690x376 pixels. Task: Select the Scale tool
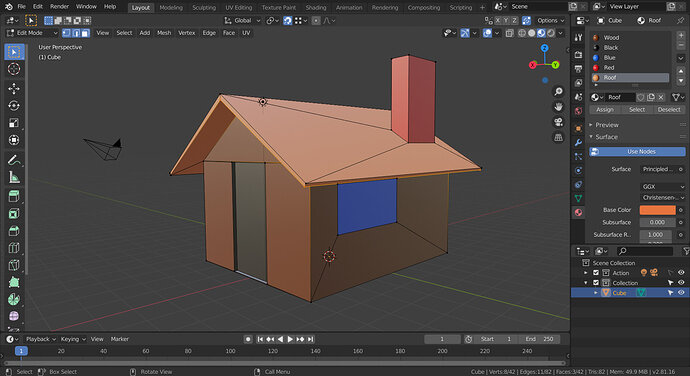[14, 123]
